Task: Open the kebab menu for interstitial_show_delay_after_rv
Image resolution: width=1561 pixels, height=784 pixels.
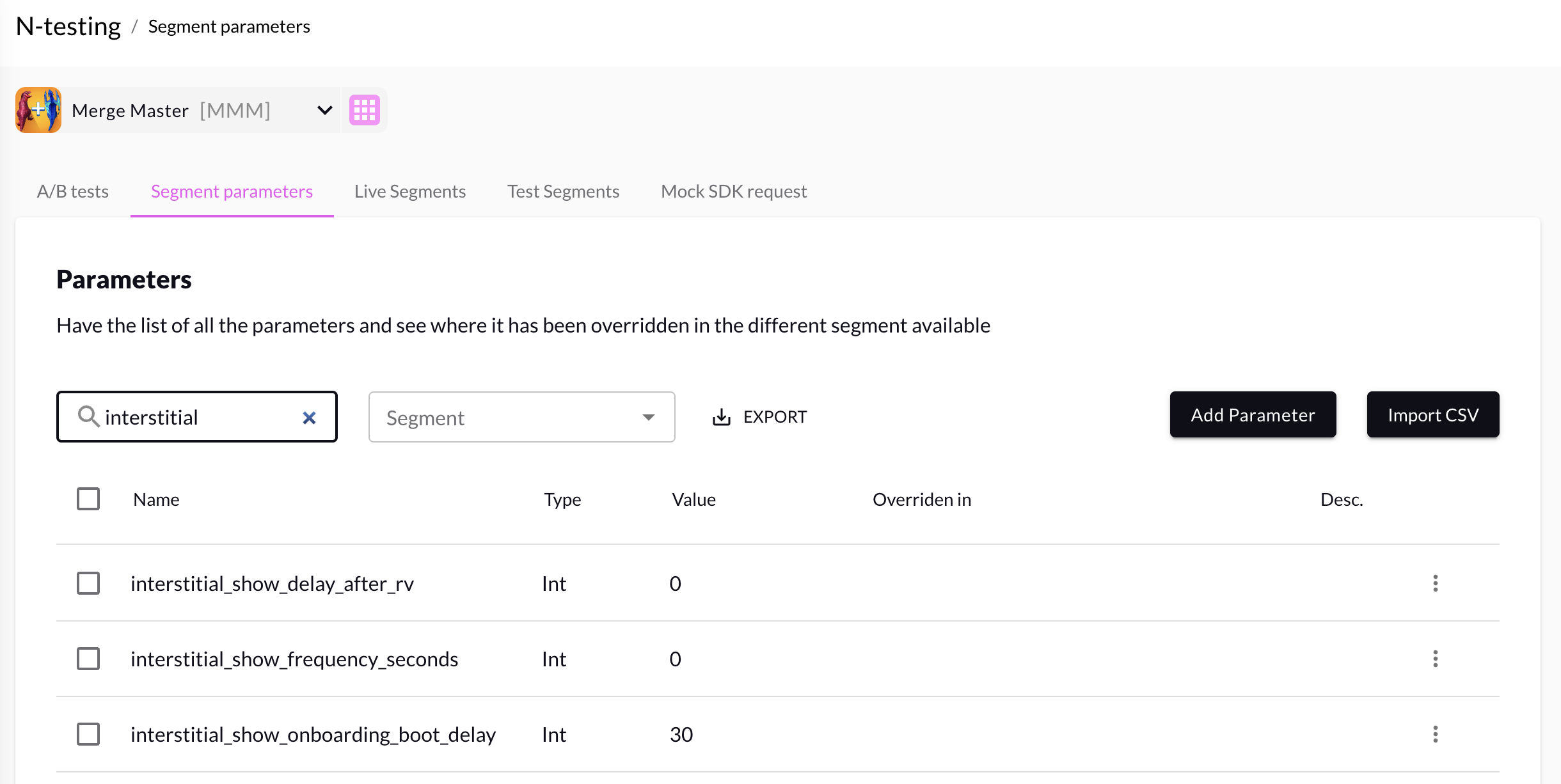Action: point(1436,583)
